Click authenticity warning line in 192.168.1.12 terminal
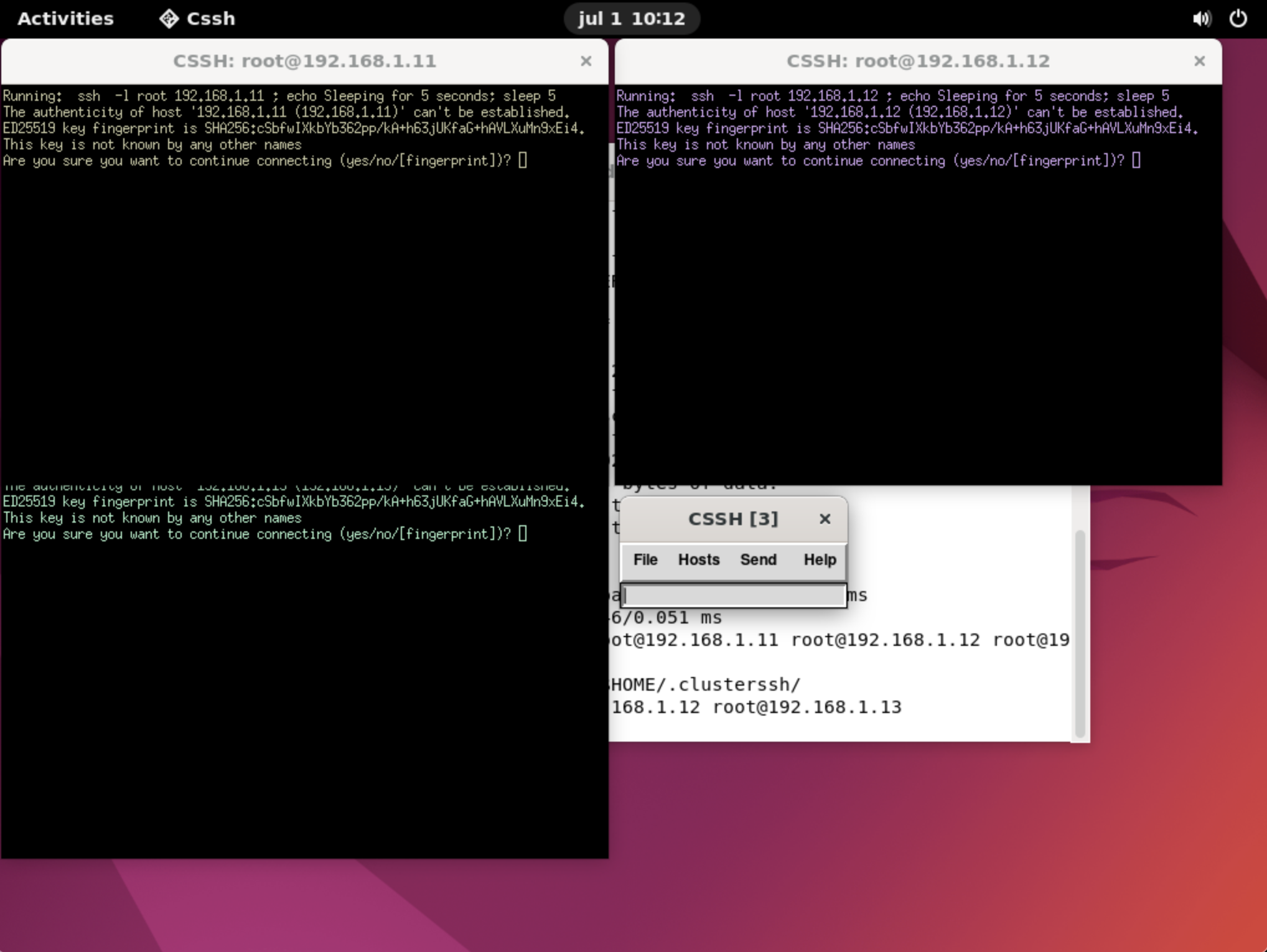This screenshot has width=1267, height=952. click(x=900, y=112)
